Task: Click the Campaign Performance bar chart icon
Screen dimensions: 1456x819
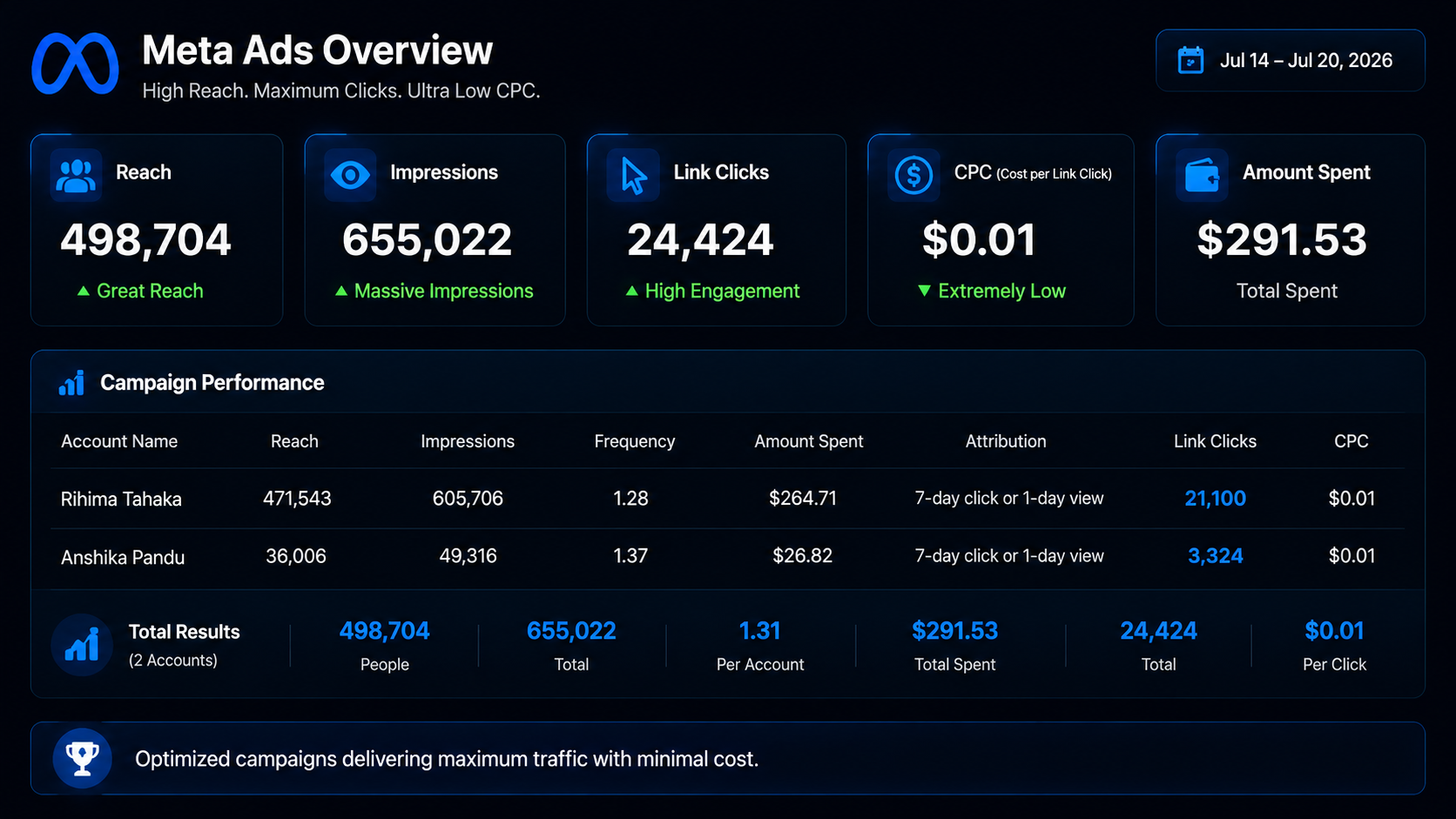Action: [71, 382]
